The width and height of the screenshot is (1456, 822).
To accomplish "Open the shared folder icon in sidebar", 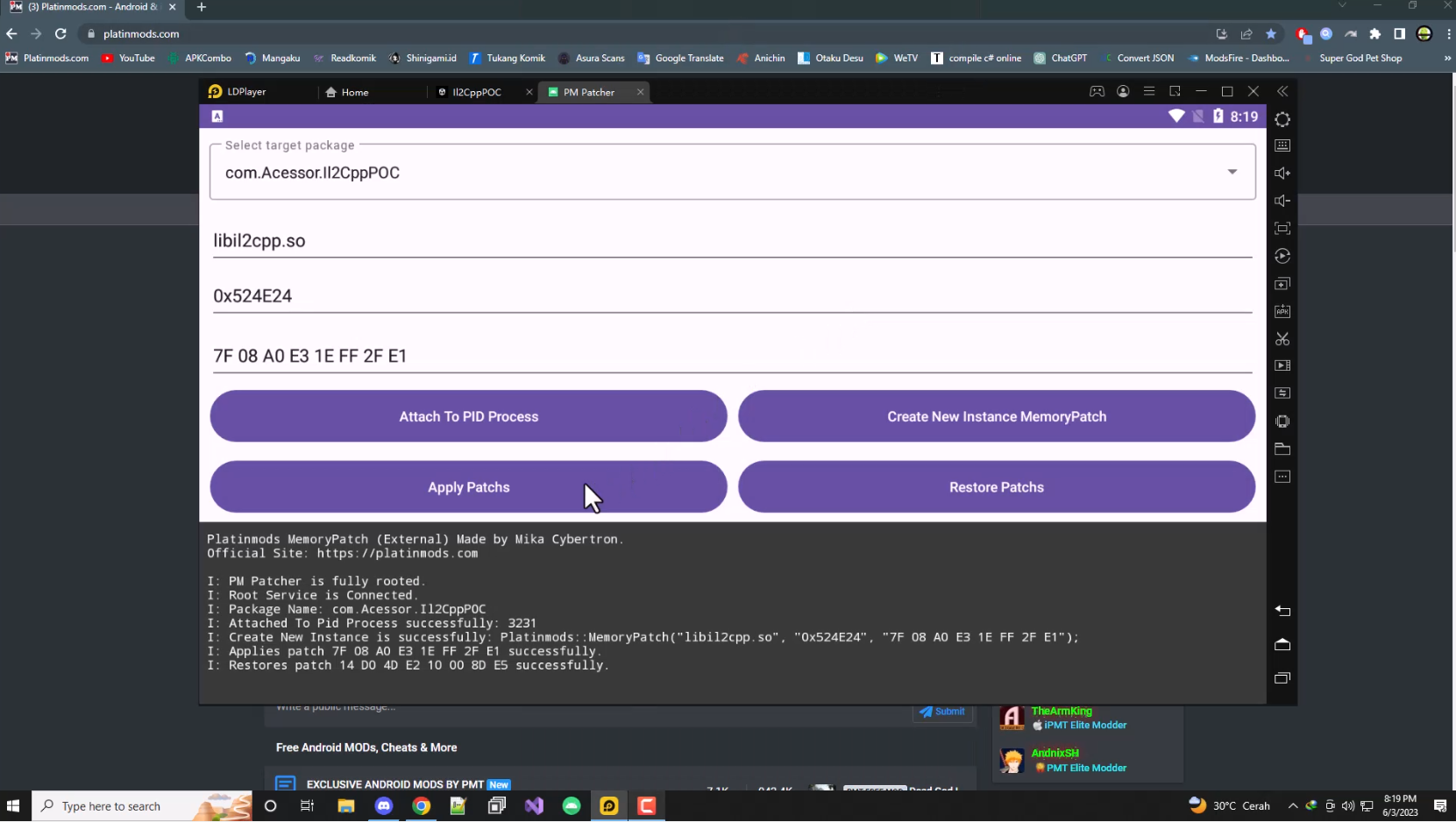I will tap(1283, 449).
